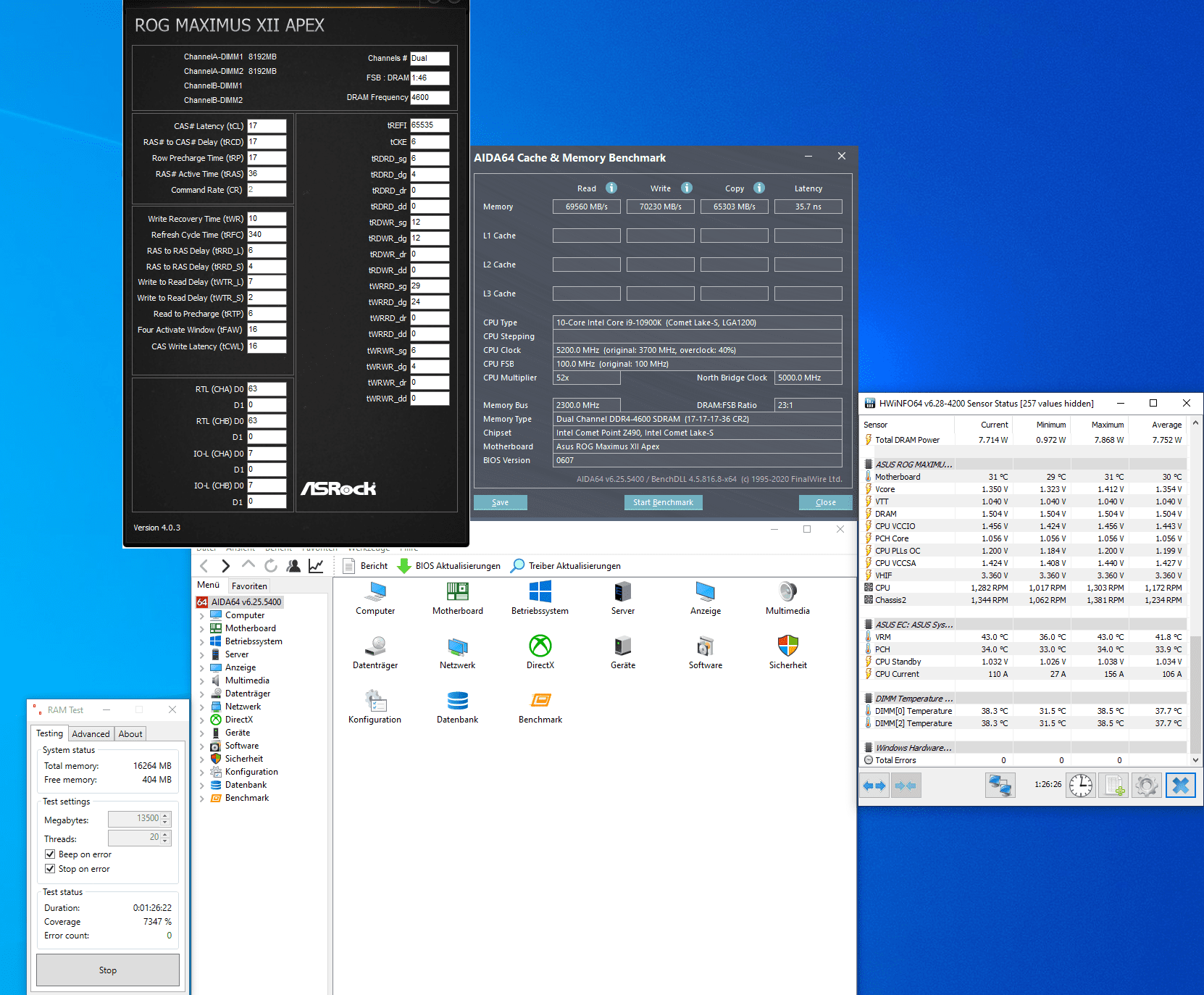The image size is (1204, 995).
Task: Toggle Stop on error checkbox
Action: coord(50,869)
